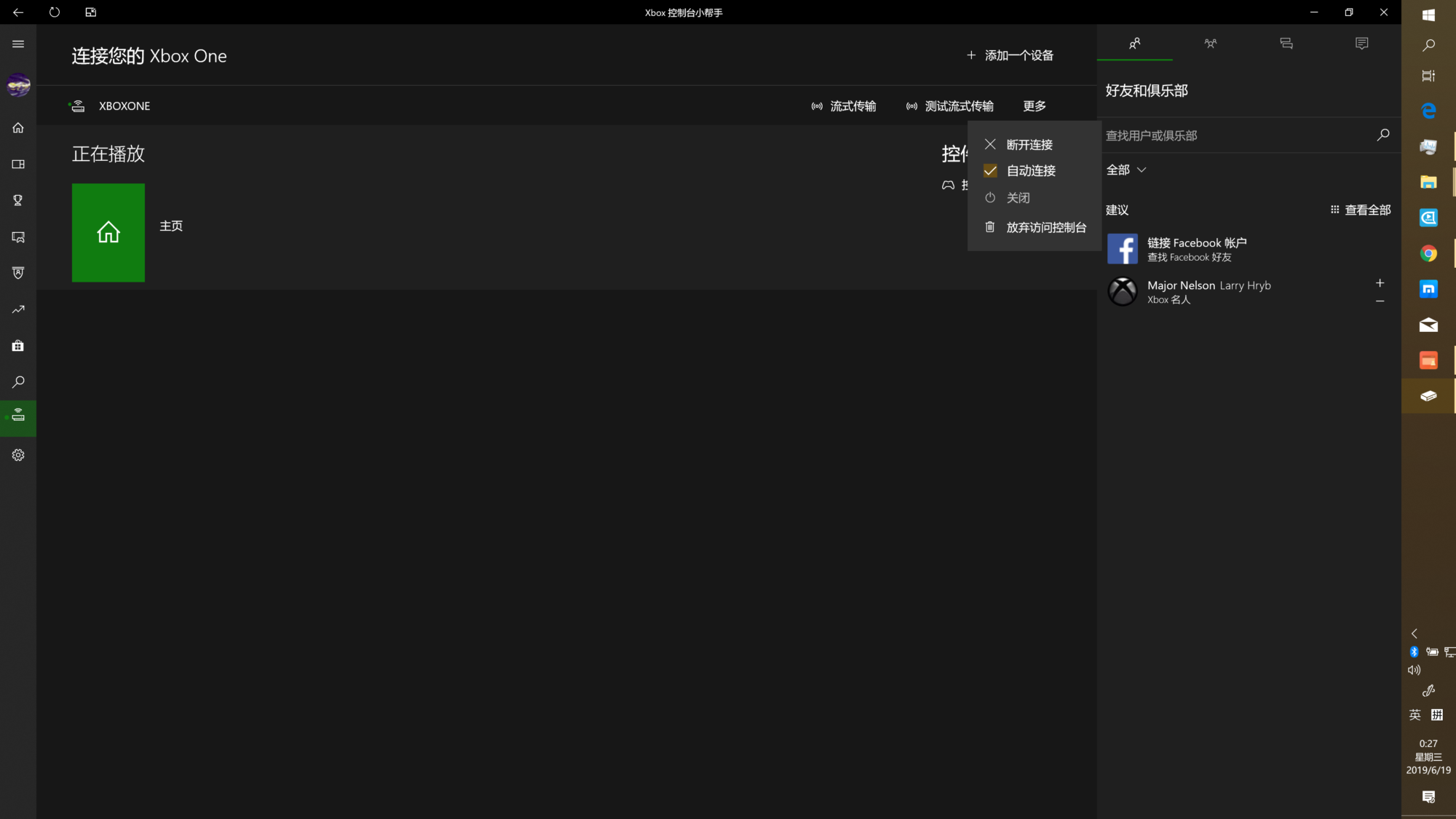
Task: Open the Action Center notifications icon
Action: (1428, 797)
